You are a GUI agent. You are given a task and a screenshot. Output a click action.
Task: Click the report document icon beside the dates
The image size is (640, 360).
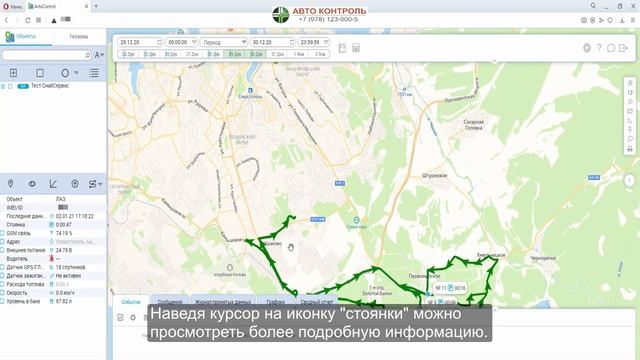[x=342, y=48]
